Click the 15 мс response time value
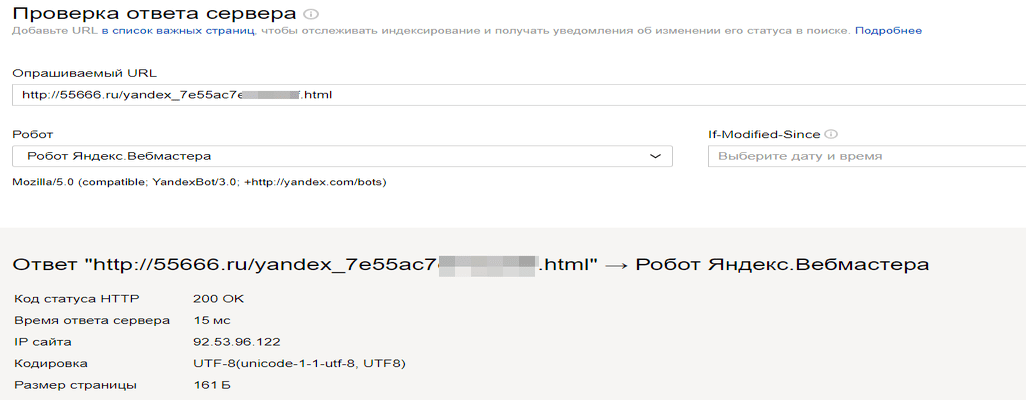1026x400 pixels. coord(212,320)
